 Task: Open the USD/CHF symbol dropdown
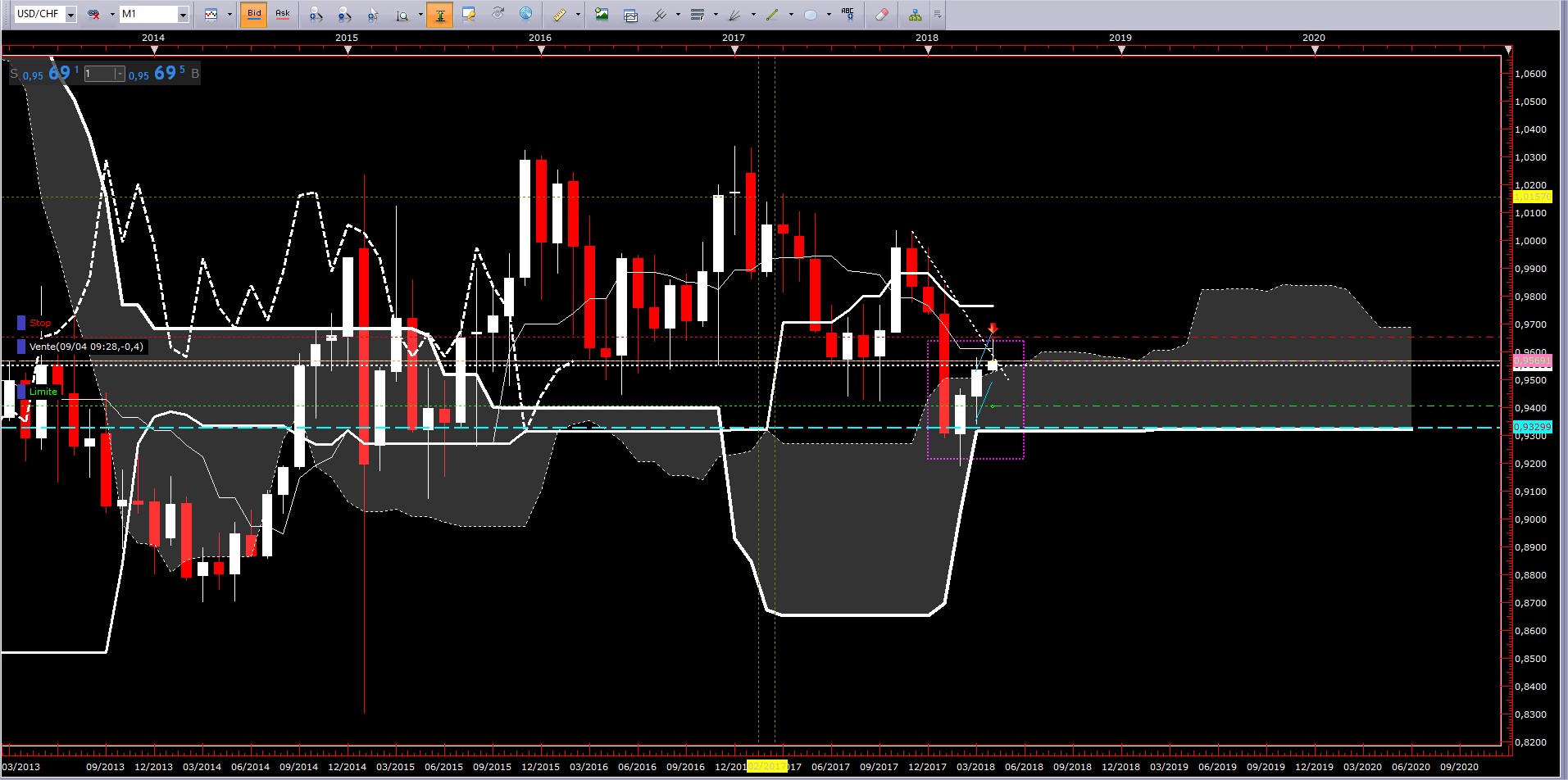(x=70, y=15)
